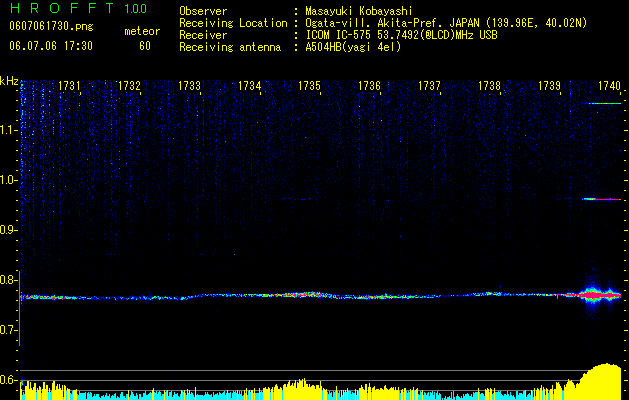Select the 1733 time label
The width and height of the screenshot is (629, 400).
[189, 86]
